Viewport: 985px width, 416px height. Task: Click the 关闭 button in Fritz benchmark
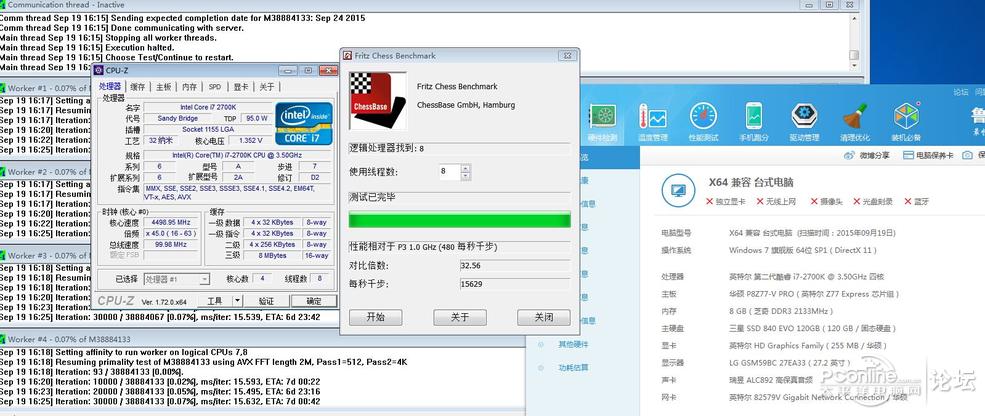[544, 317]
